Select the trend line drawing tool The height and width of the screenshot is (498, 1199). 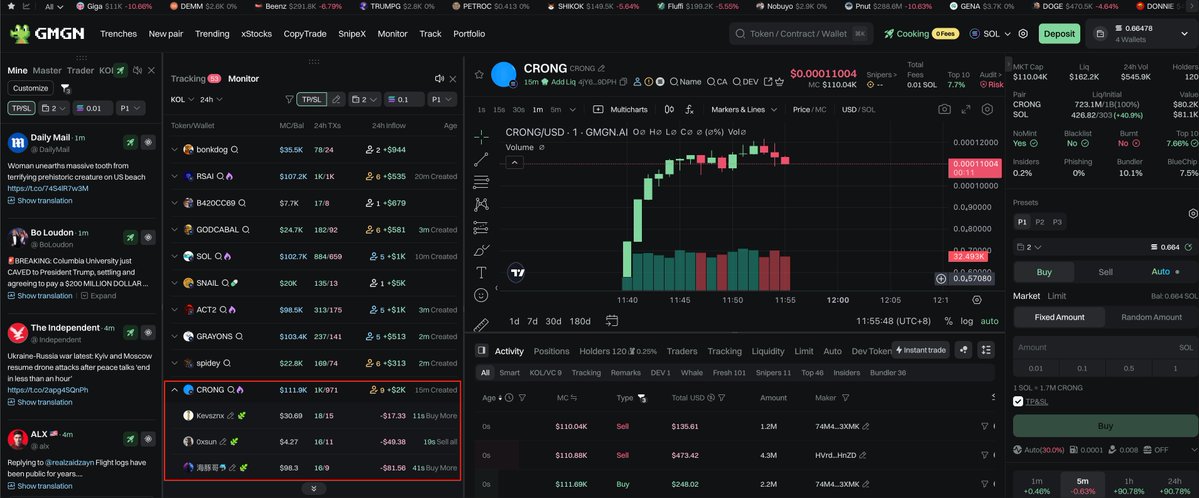point(481,159)
